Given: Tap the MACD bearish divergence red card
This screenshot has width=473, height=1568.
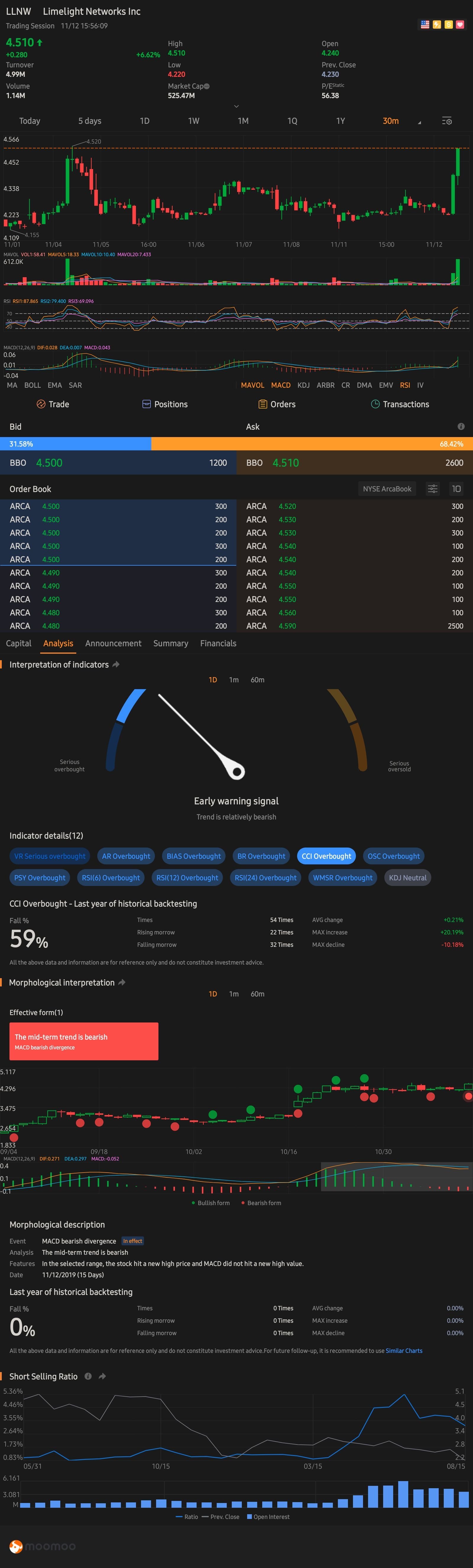Looking at the screenshot, I should (x=84, y=1041).
